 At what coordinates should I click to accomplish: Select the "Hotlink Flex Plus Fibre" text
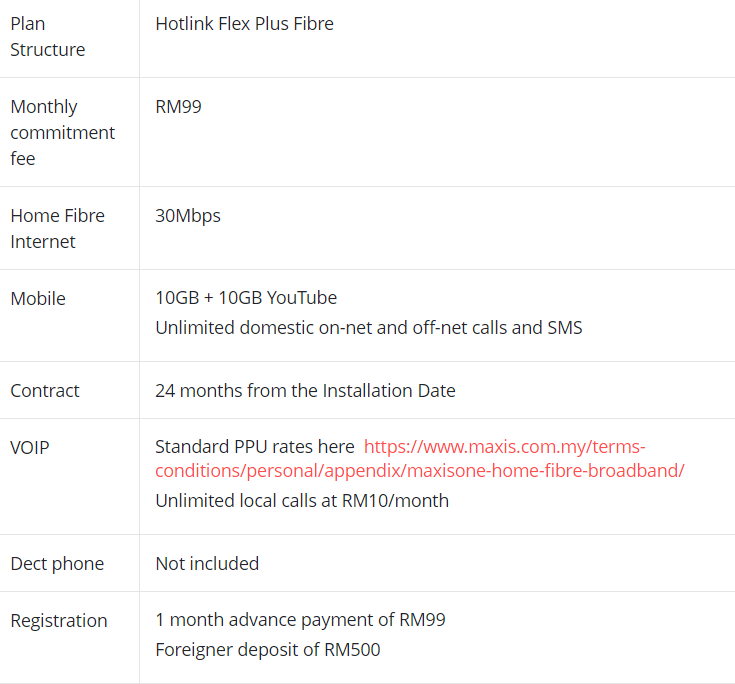pyautogui.click(x=244, y=23)
